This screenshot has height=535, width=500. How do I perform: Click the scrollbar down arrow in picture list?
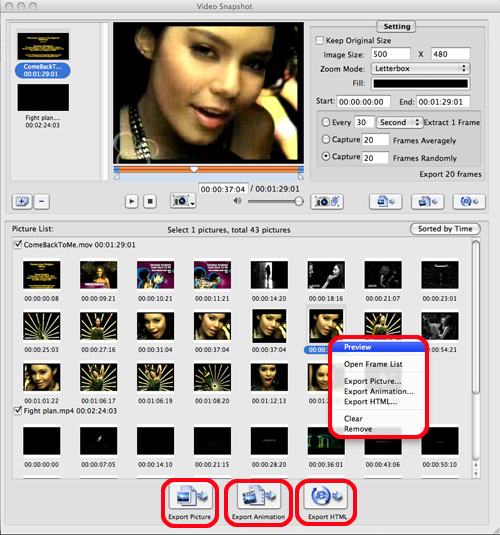click(476, 474)
